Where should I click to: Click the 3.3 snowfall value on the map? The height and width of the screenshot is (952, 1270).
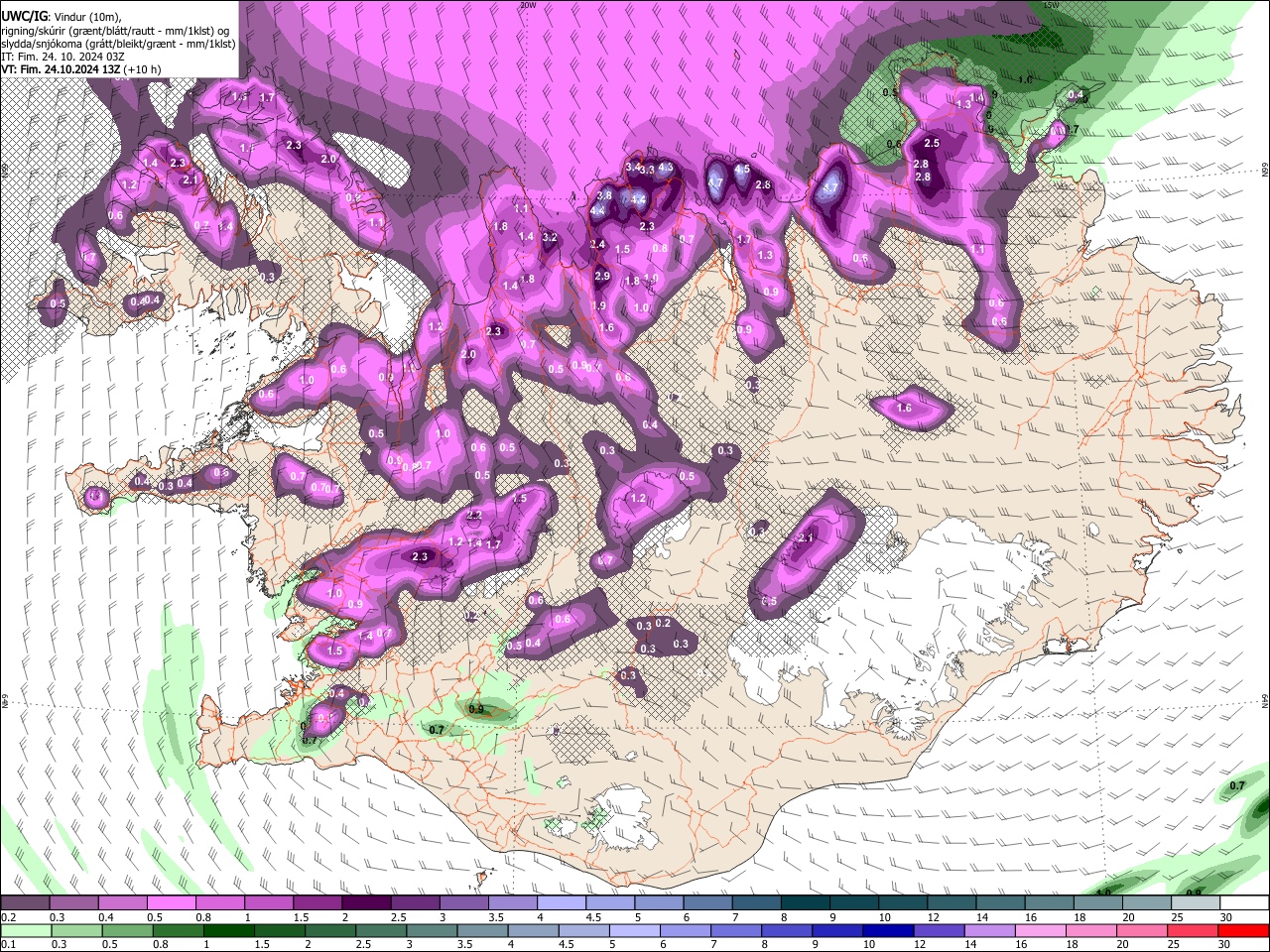[647, 171]
